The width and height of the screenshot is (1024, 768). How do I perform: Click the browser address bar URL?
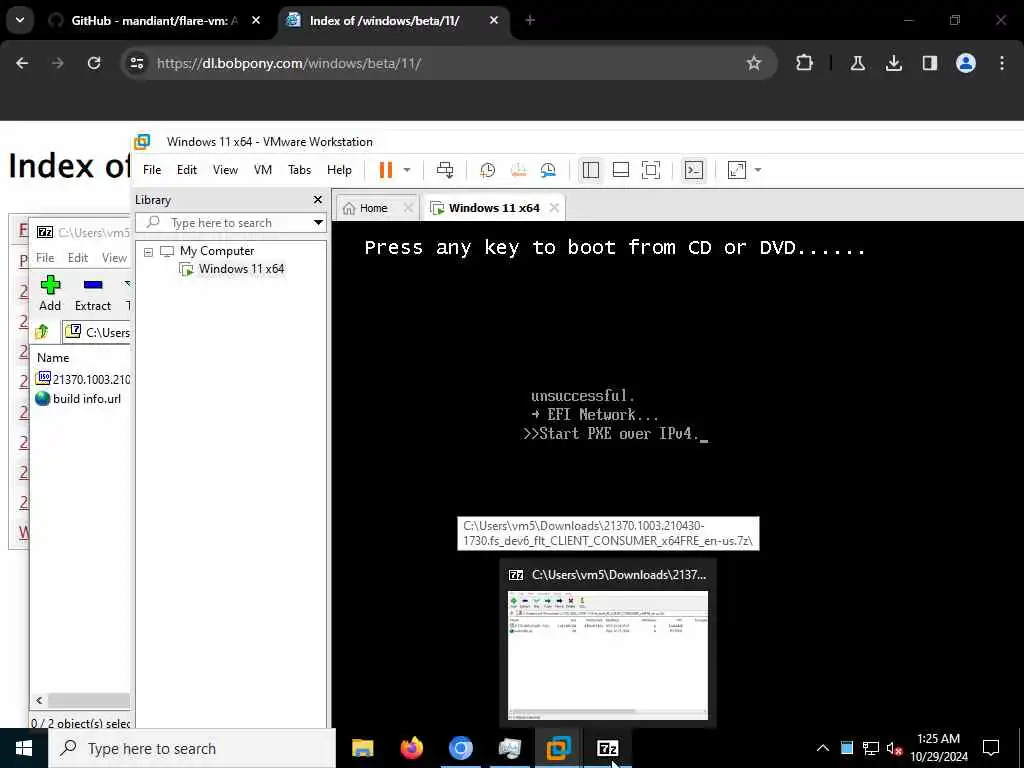[289, 63]
